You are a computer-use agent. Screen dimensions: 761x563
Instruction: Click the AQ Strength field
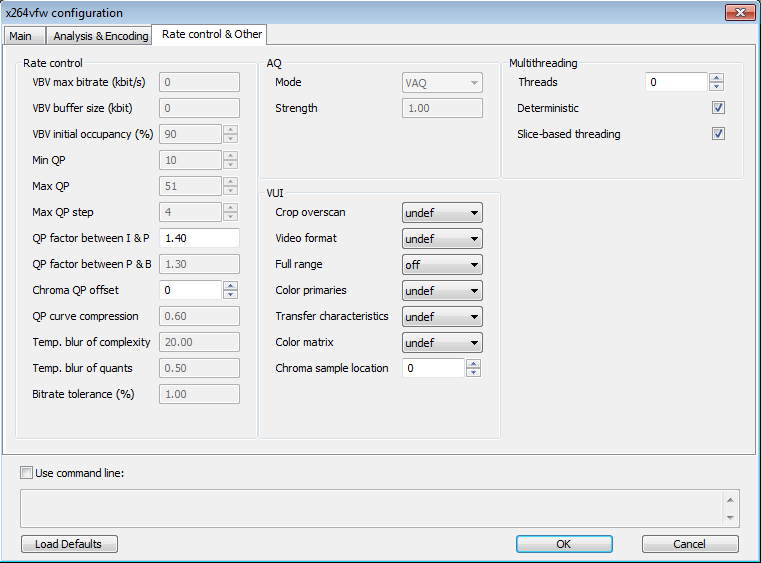442,108
